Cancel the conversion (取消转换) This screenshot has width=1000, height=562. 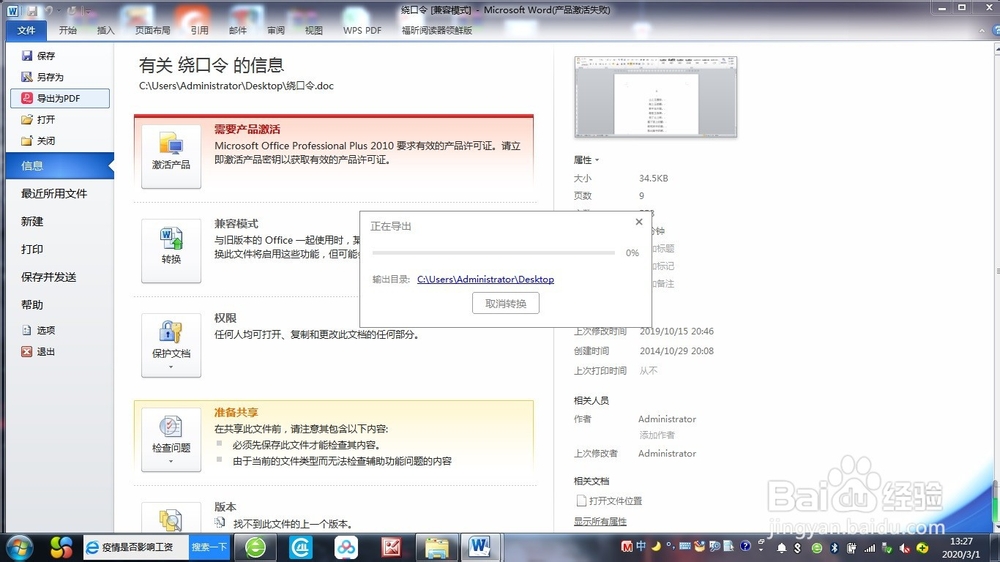(506, 303)
